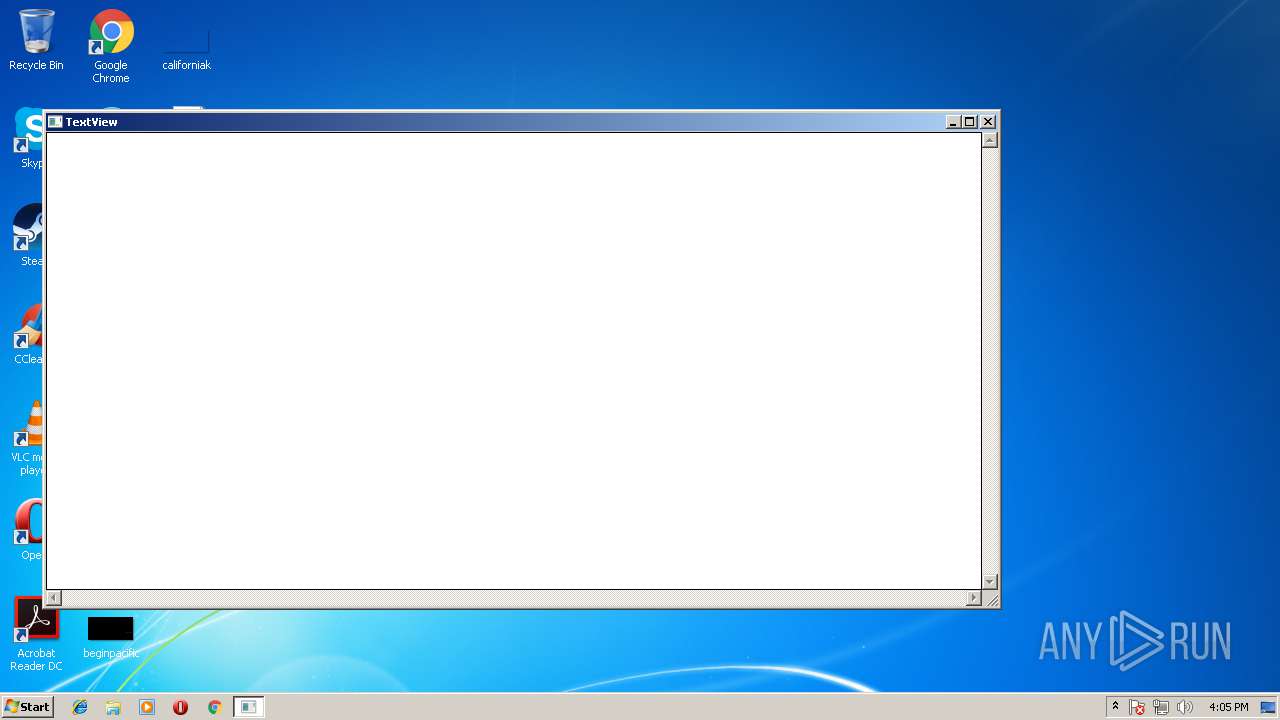Viewport: 1280px width, 720px height.
Task: Open Windows Explorer folder in taskbar
Action: pos(113,707)
